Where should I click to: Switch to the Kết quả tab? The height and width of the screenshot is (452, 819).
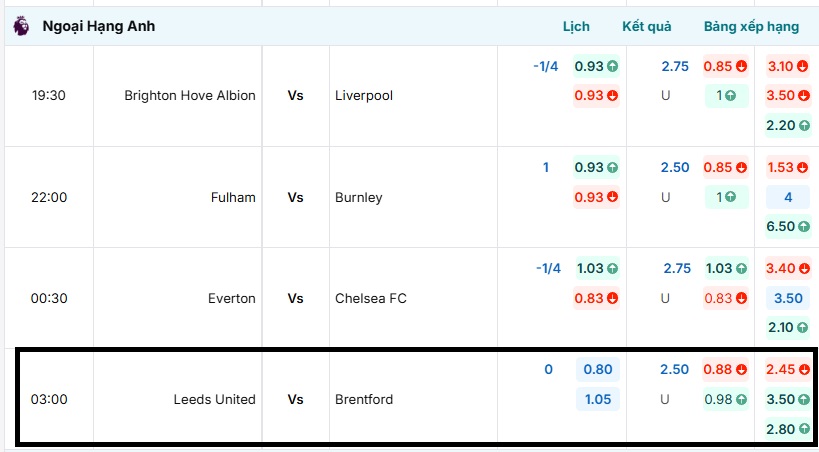pos(647,26)
